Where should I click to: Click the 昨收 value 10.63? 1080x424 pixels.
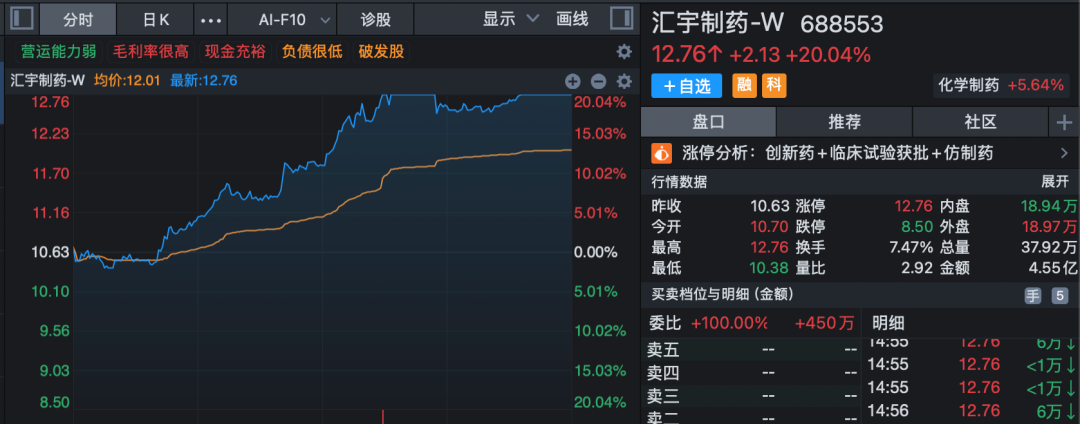point(769,206)
